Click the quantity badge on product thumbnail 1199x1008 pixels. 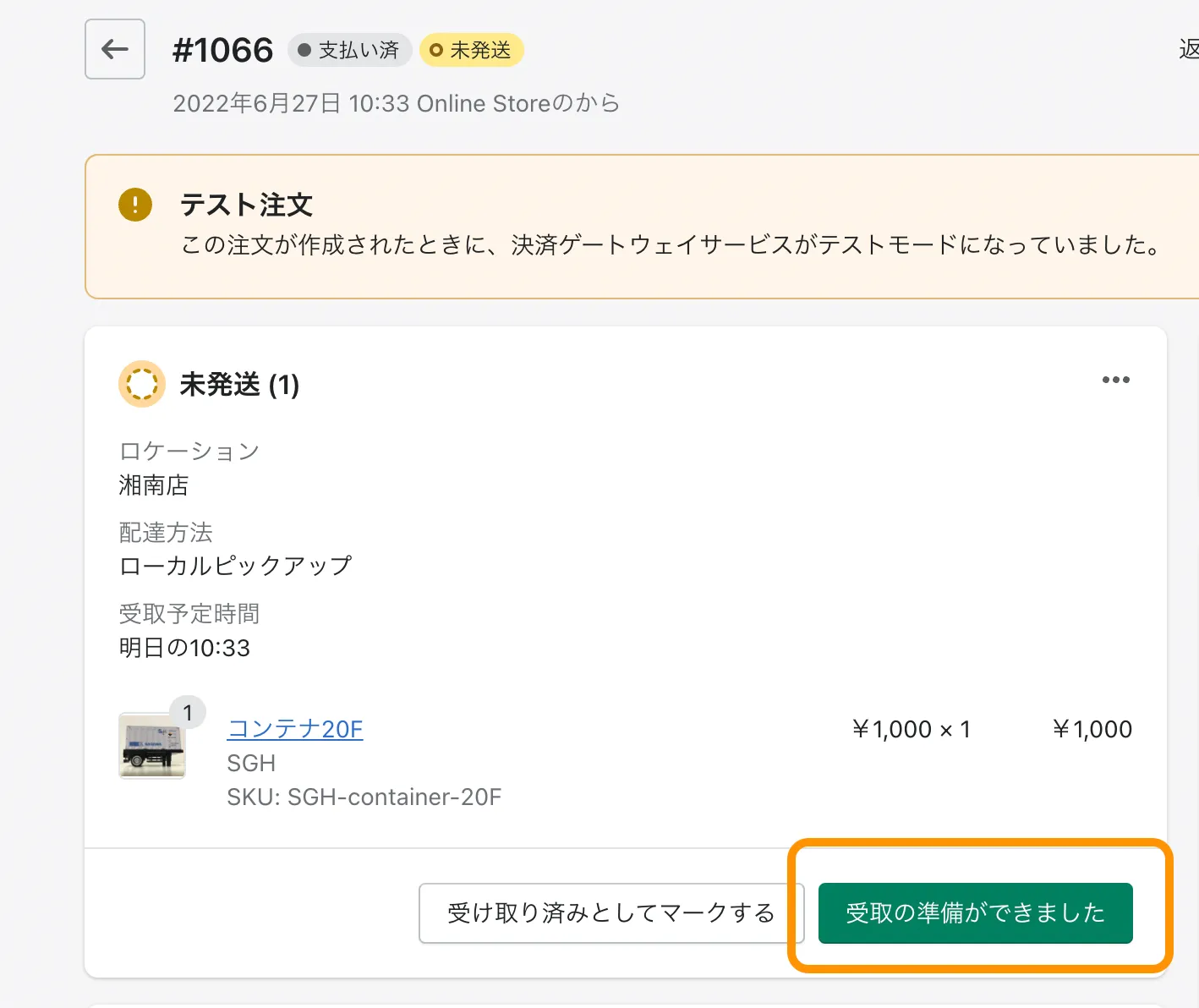tap(188, 713)
